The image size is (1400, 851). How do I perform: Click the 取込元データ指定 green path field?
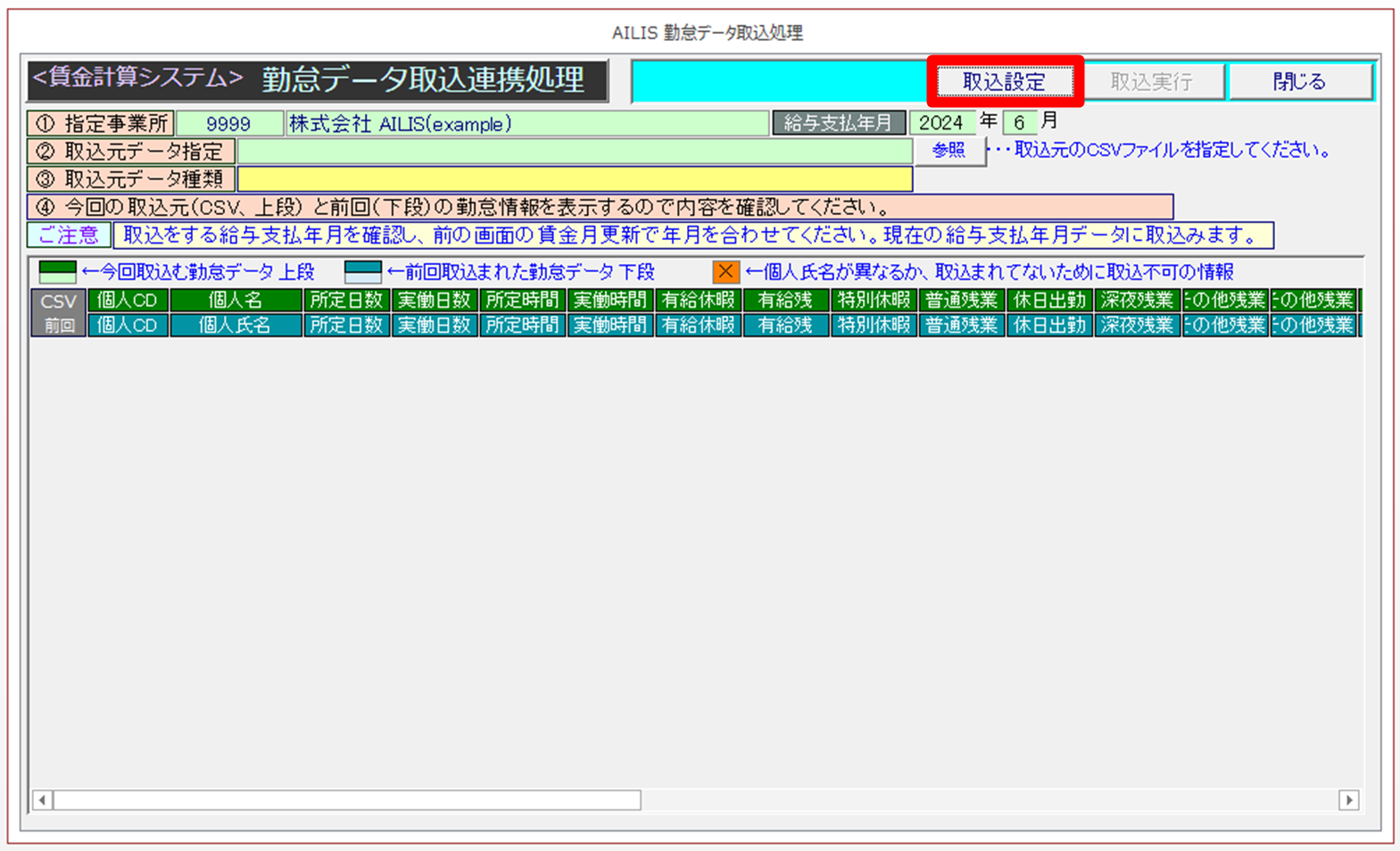pyautogui.click(x=574, y=152)
